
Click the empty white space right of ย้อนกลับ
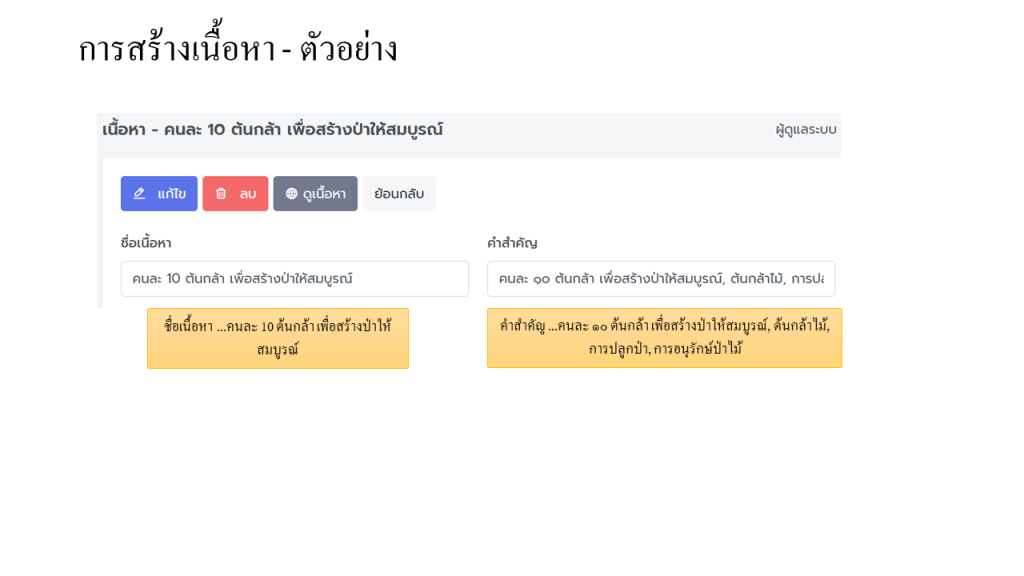(x=620, y=194)
